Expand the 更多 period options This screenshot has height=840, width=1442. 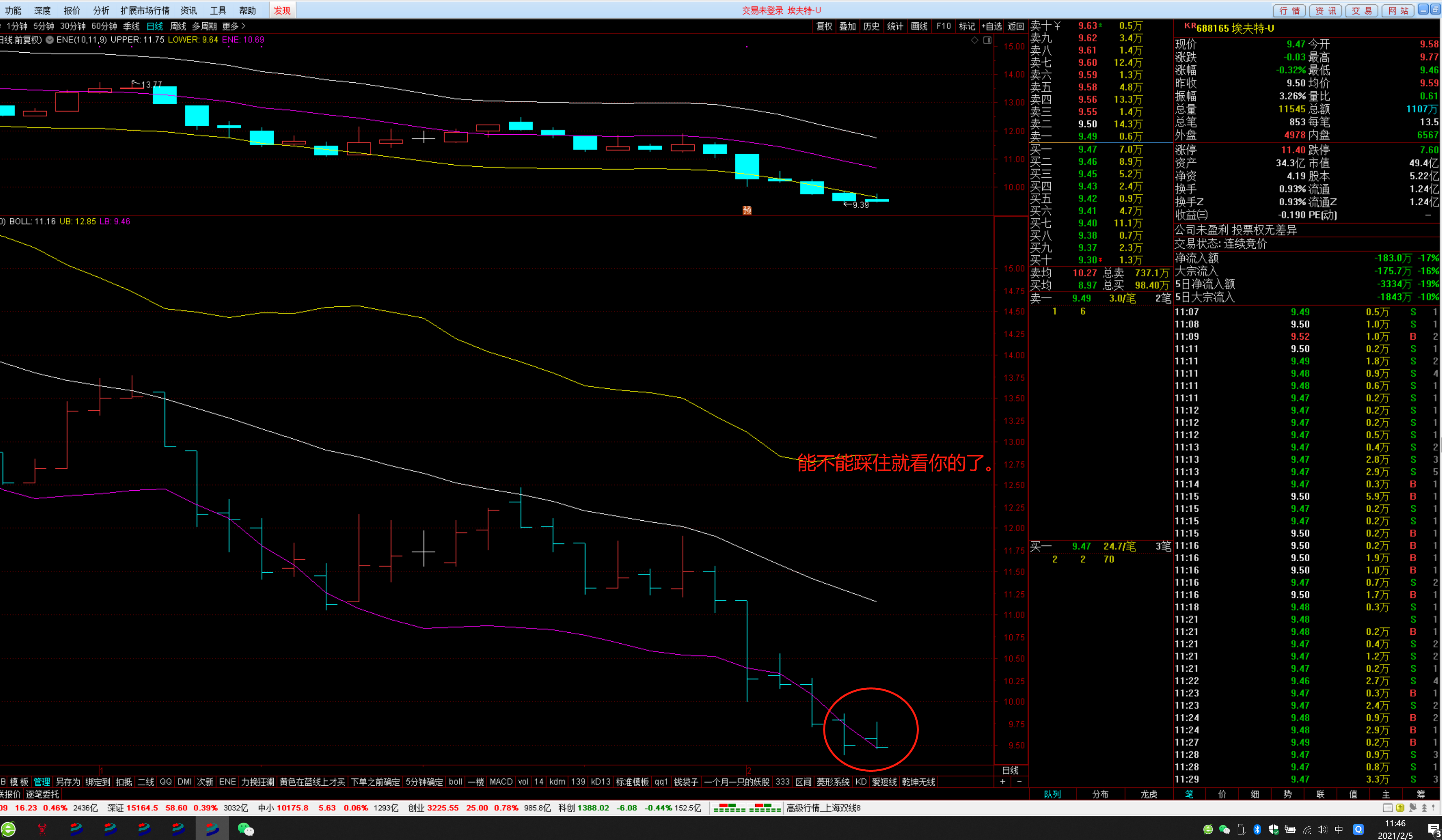234,26
